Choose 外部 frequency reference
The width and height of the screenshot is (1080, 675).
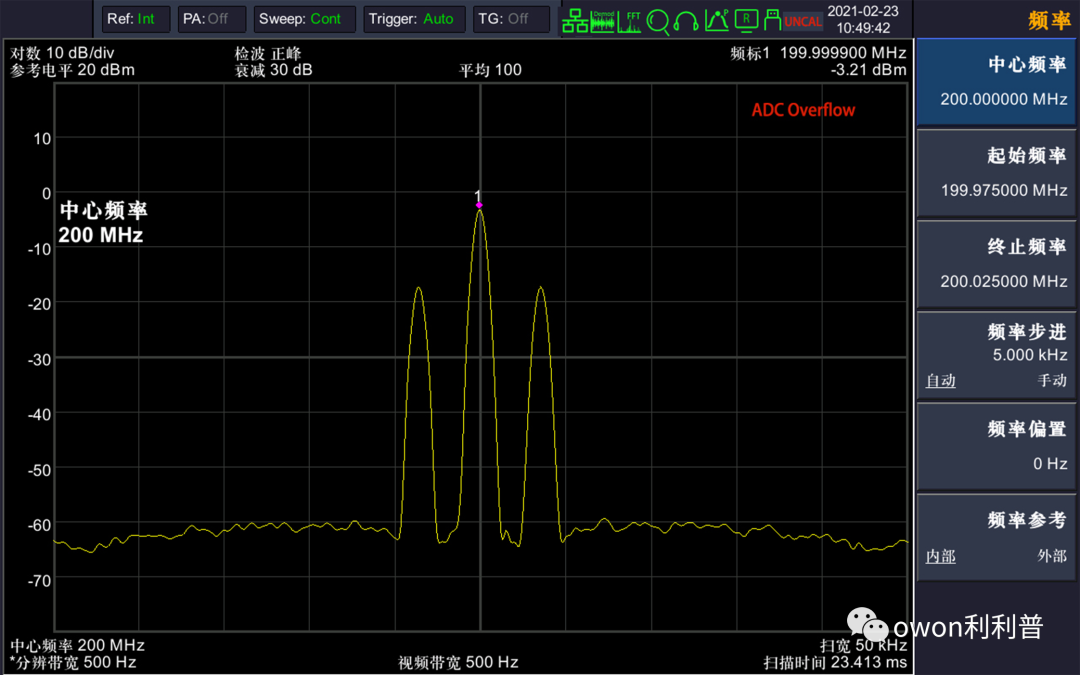click(1052, 556)
